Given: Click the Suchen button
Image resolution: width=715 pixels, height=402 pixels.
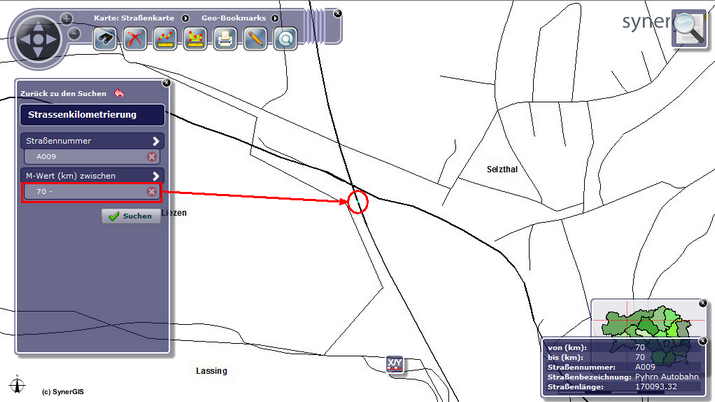Looking at the screenshot, I should [x=130, y=216].
